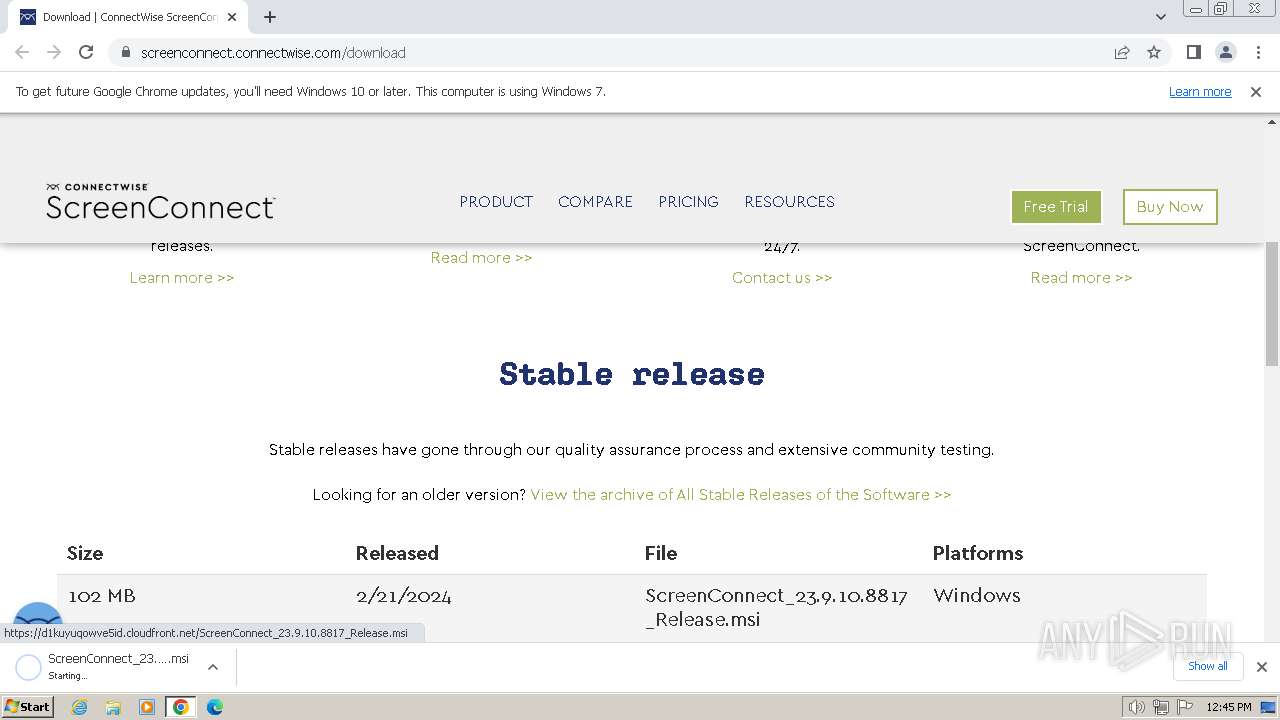Click the Windows platform cell
The width and height of the screenshot is (1280, 720).
(977, 596)
